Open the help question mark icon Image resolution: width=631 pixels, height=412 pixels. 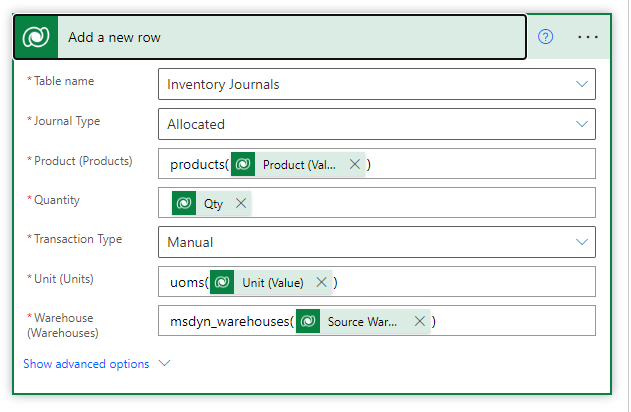click(545, 37)
